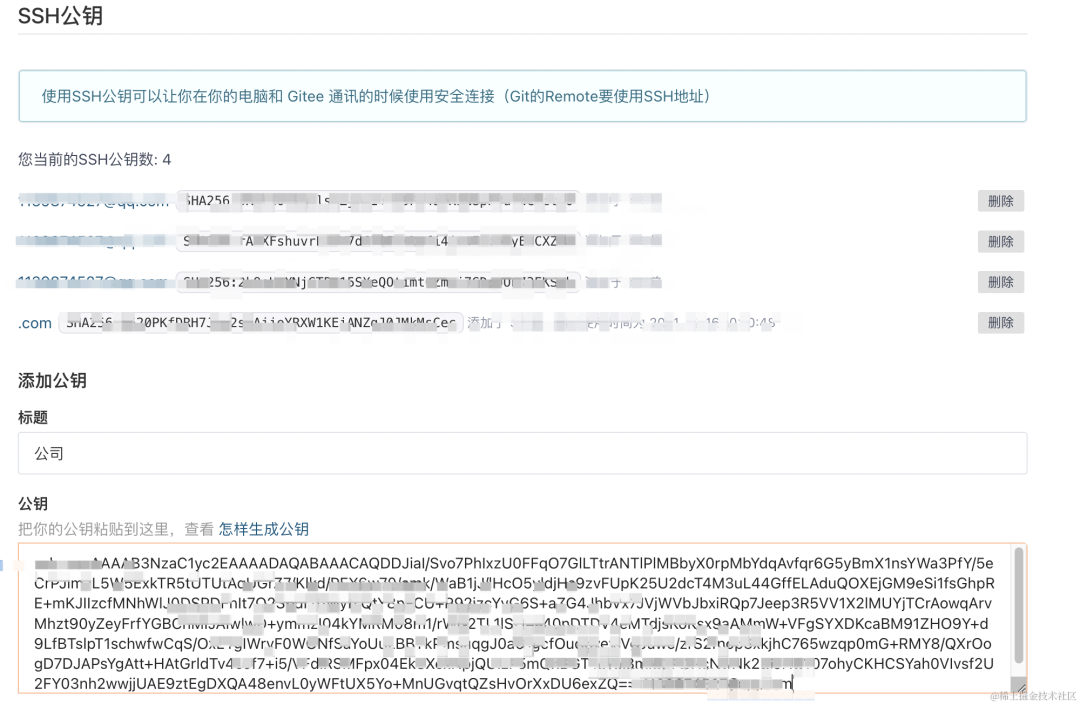Click 删除 button for the first SSH key

1000,201
